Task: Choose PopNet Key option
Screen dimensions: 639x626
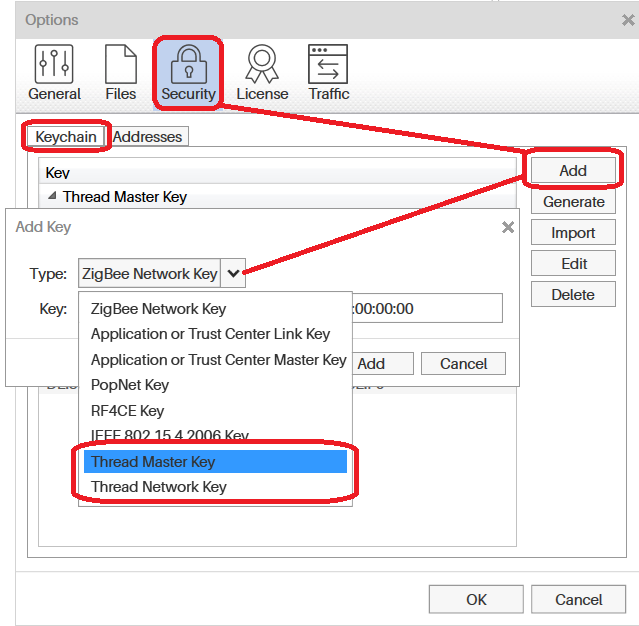Action: (x=215, y=385)
